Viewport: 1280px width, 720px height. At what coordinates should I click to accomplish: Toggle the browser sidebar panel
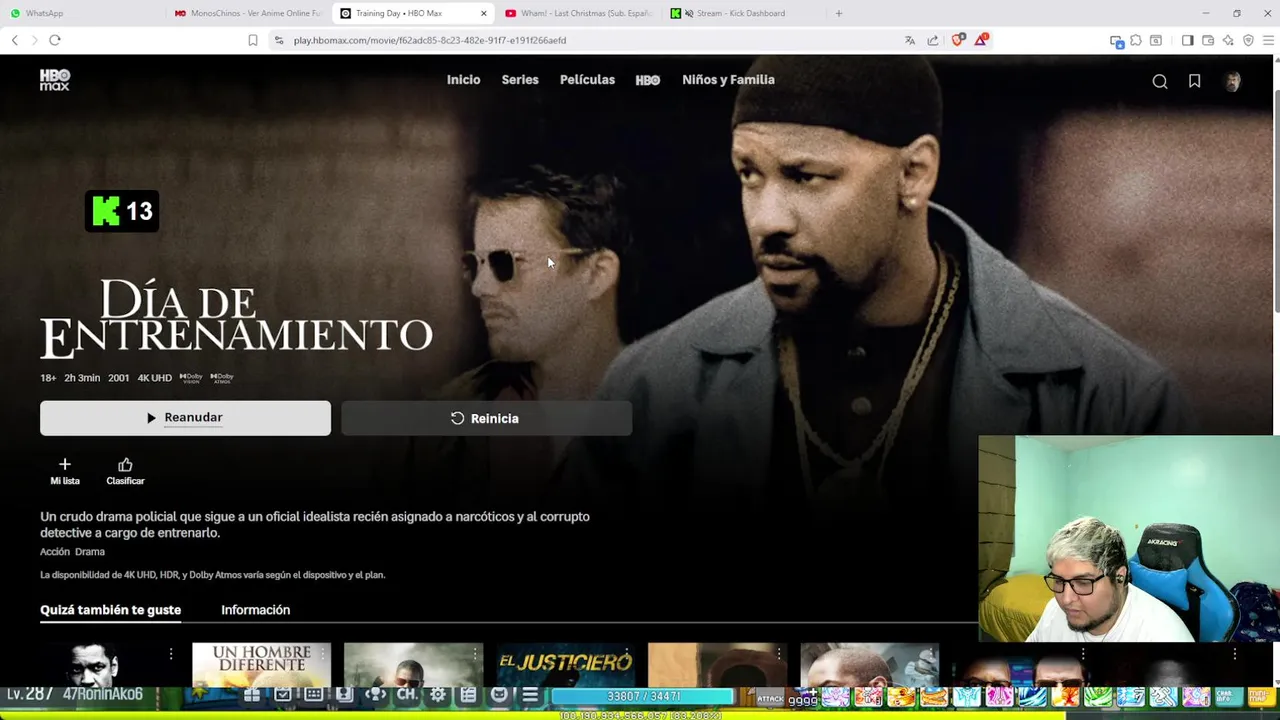[1187, 40]
